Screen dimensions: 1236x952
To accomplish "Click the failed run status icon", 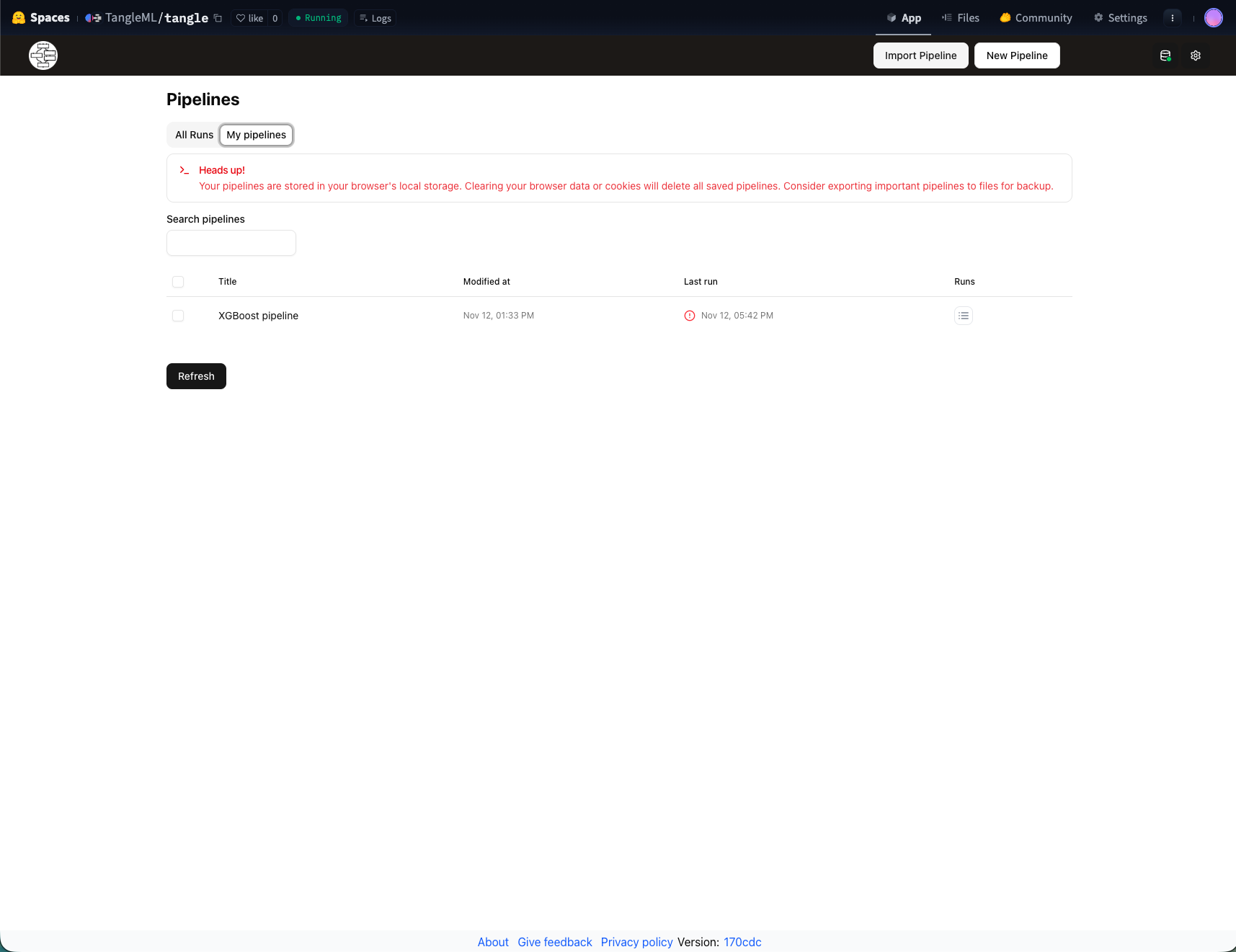I will (x=690, y=316).
